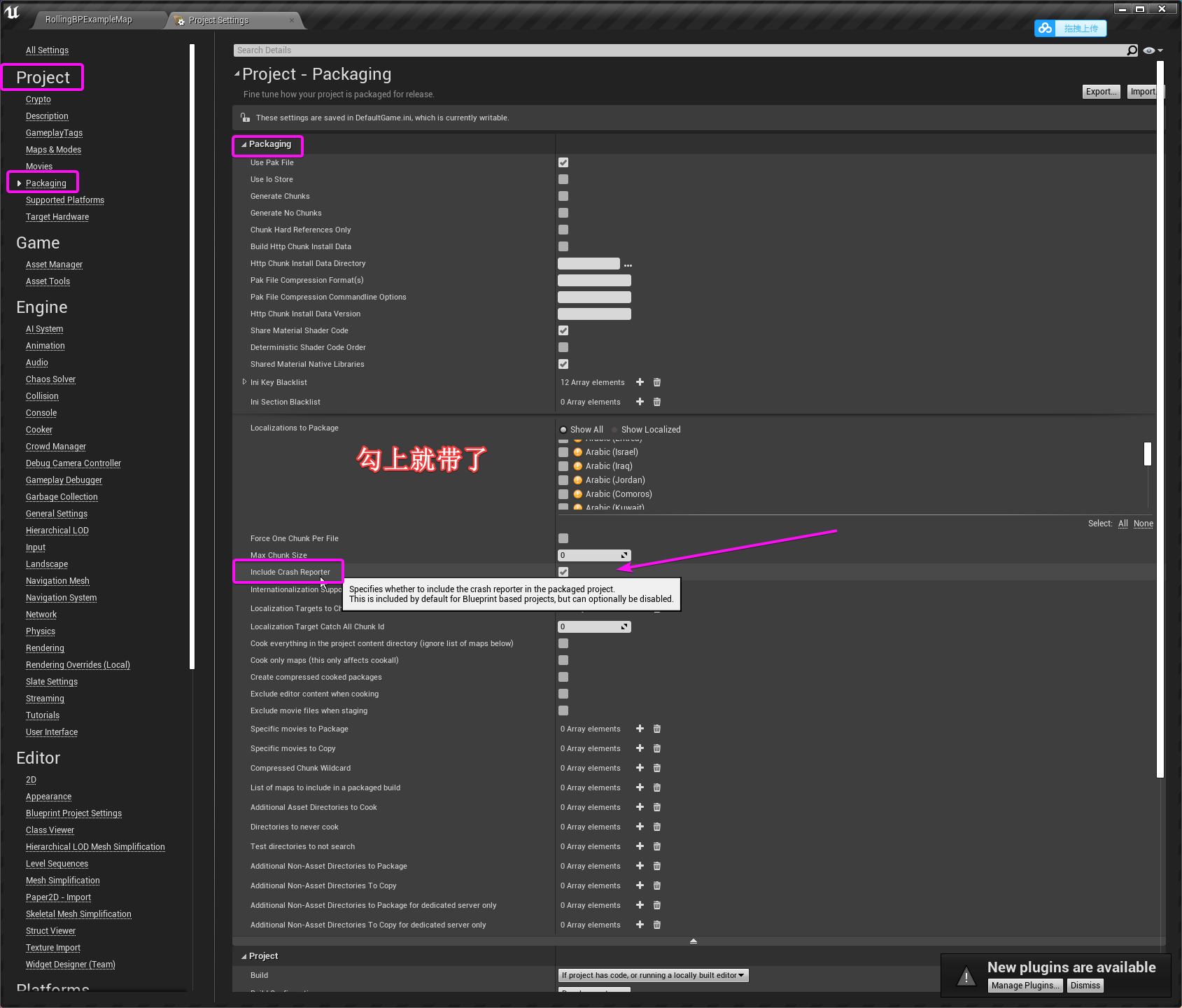This screenshot has height=1008, width=1182.
Task: Add an element to Ini Key Blacklist
Action: [x=639, y=382]
